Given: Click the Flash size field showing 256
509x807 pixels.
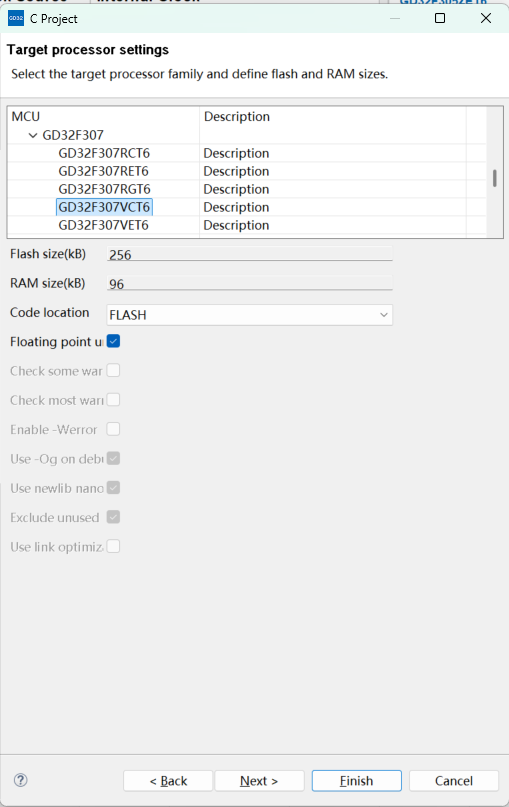Looking at the screenshot, I should (250, 254).
